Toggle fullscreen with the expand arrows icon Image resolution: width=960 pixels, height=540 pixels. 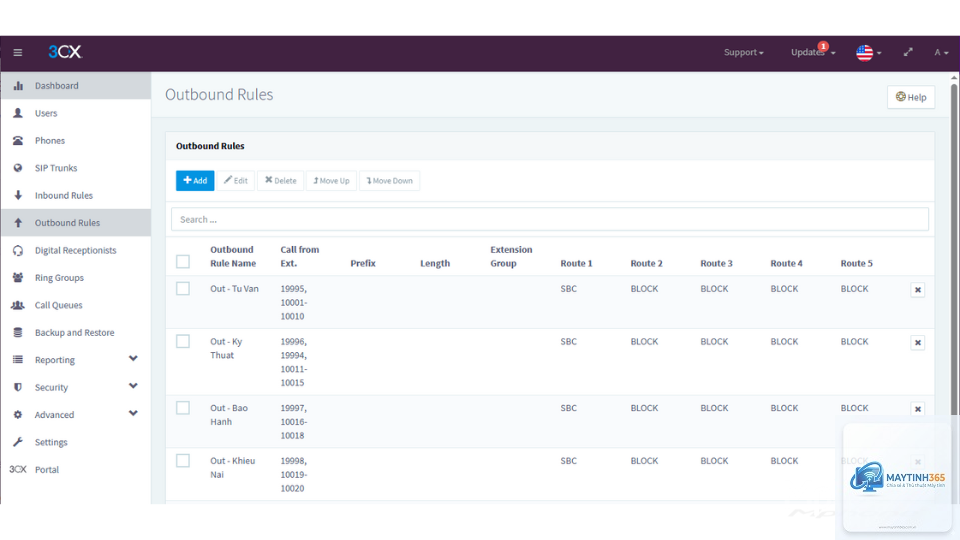tap(908, 52)
